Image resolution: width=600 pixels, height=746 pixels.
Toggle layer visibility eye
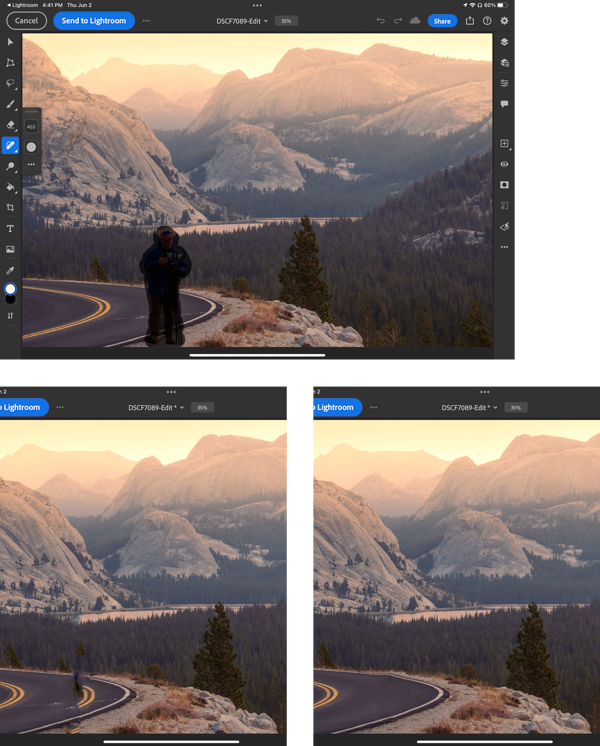point(504,164)
